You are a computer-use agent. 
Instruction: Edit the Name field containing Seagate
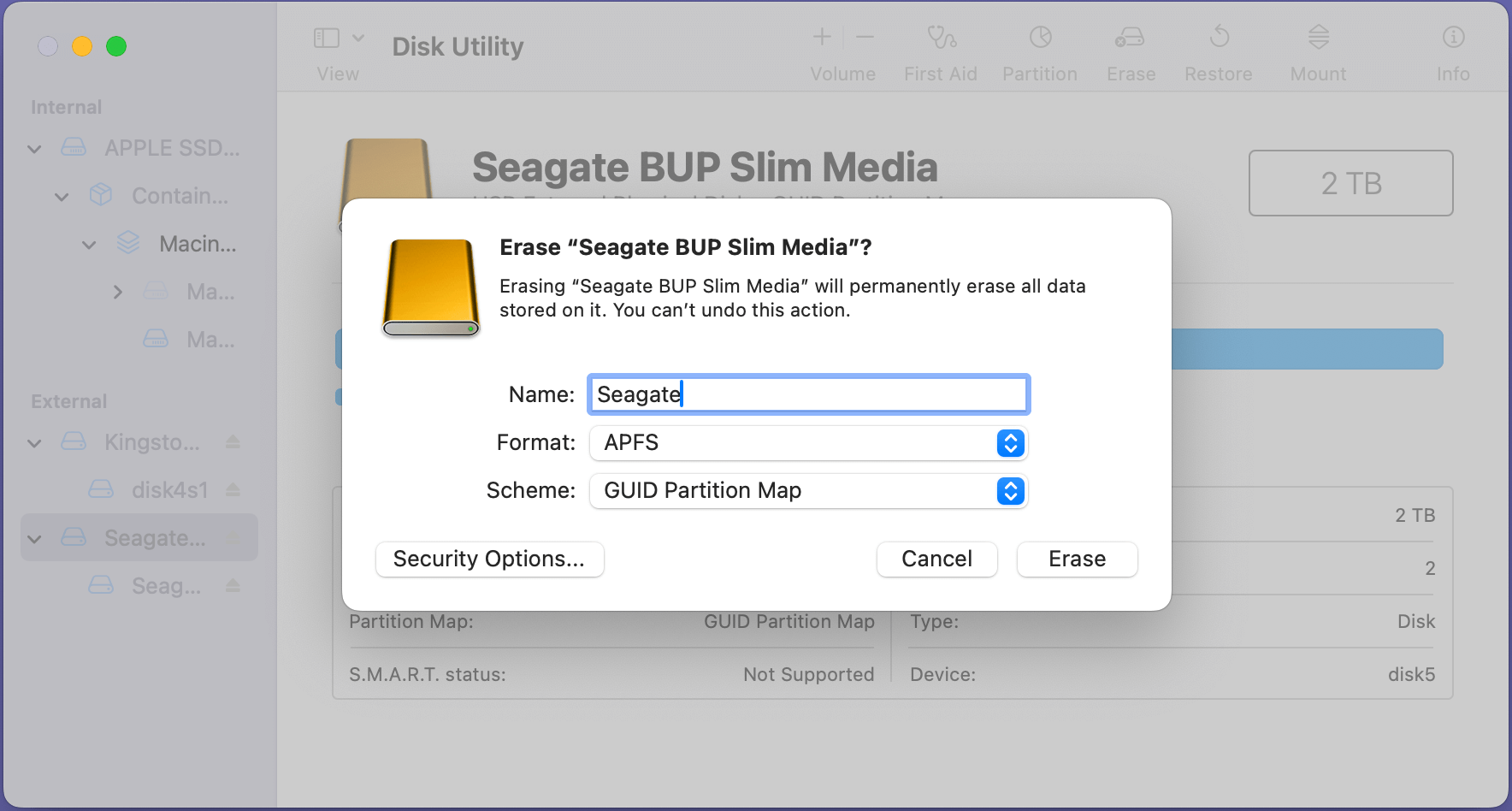807,394
